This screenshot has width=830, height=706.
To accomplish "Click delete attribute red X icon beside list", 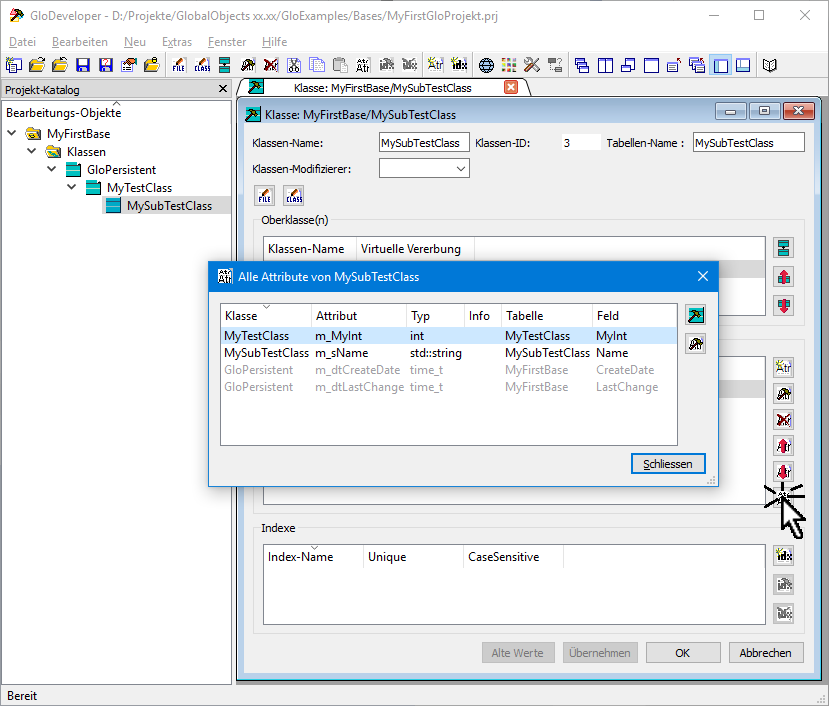I will pyautogui.click(x=784, y=420).
